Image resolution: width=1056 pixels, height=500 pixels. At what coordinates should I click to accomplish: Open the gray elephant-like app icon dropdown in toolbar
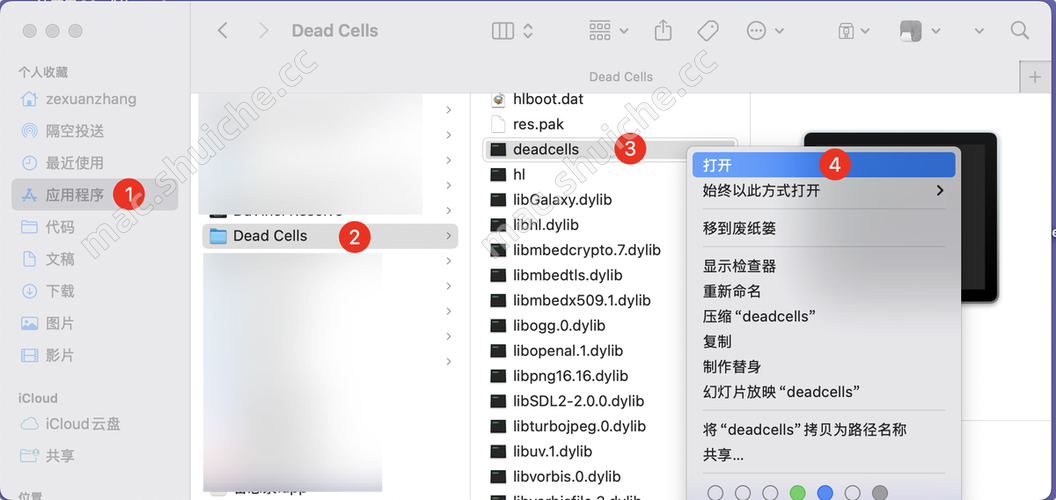point(920,30)
